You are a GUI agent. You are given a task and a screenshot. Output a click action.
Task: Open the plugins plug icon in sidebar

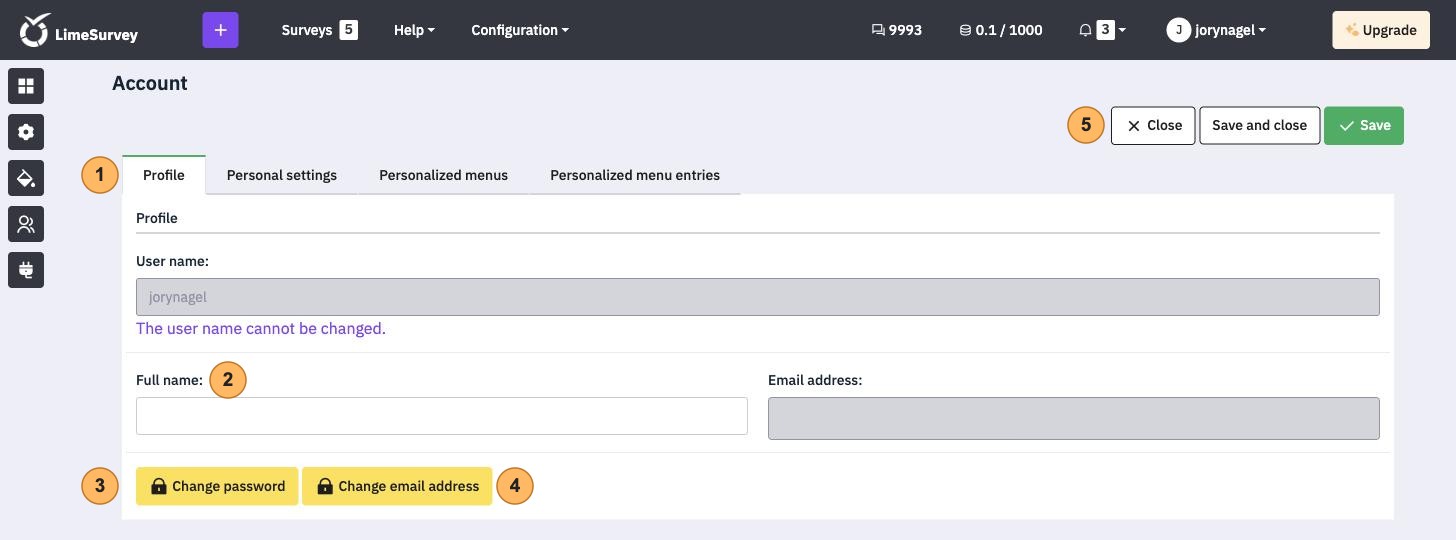[26, 270]
